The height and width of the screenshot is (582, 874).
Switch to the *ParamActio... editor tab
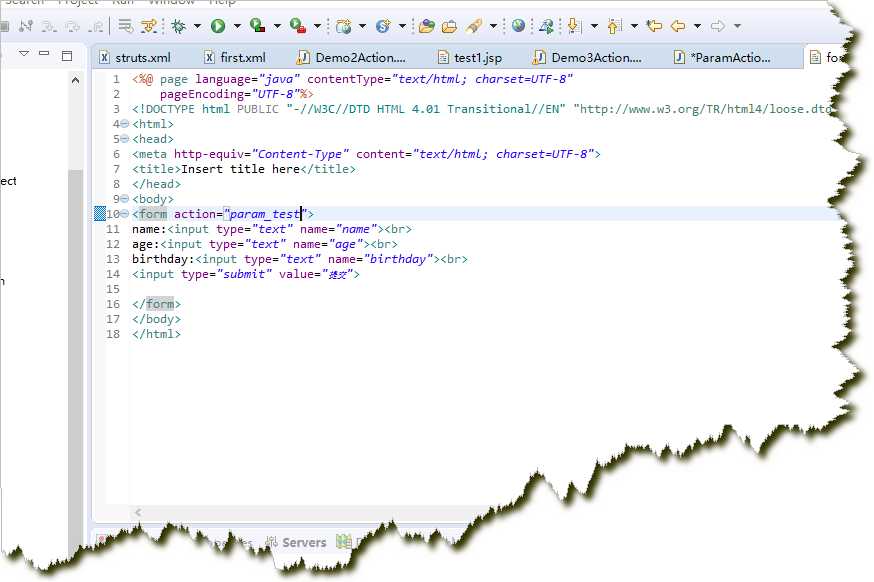pos(722,57)
